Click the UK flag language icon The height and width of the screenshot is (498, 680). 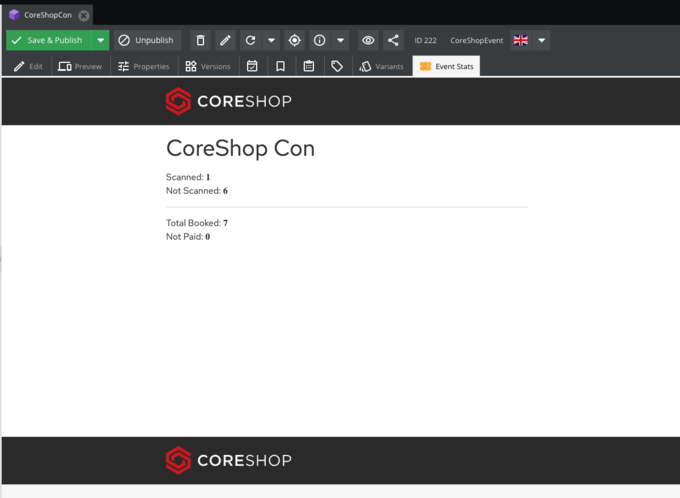tap(521, 40)
